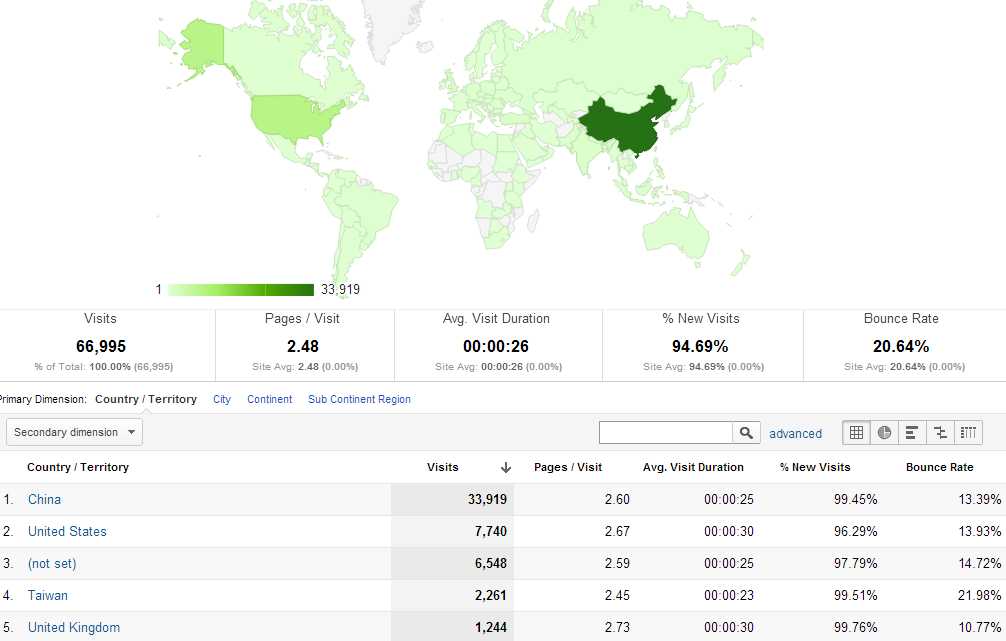This screenshot has width=1006, height=641.
Task: Switch primary dimension to Continent
Action: tap(269, 399)
